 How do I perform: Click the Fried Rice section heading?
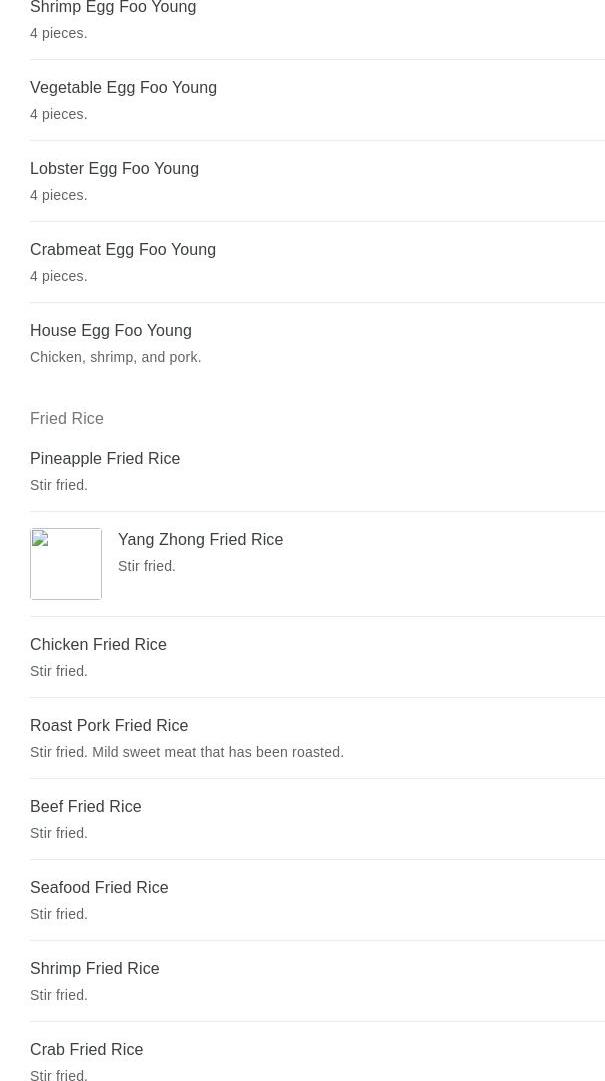(x=67, y=418)
